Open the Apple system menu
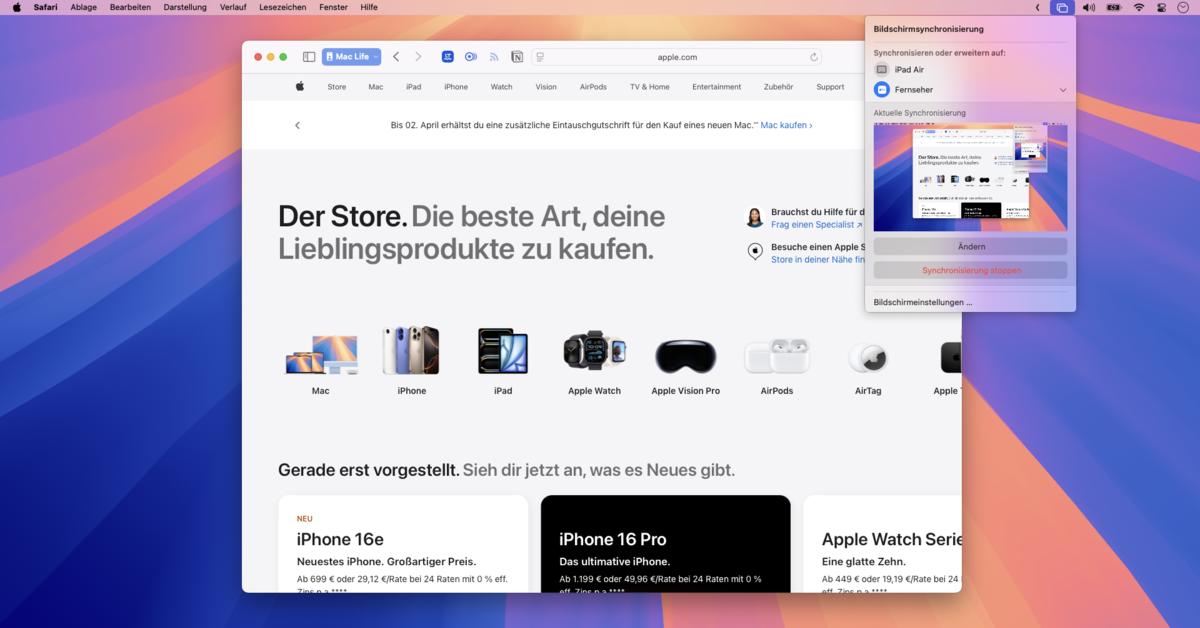Image resolution: width=1200 pixels, height=628 pixels. pyautogui.click(x=16, y=7)
